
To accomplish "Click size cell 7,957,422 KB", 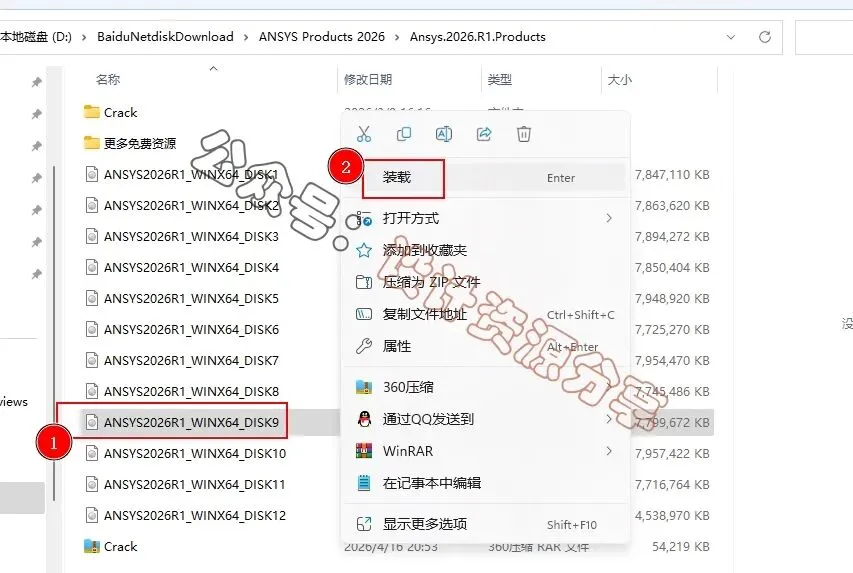I will (672, 454).
